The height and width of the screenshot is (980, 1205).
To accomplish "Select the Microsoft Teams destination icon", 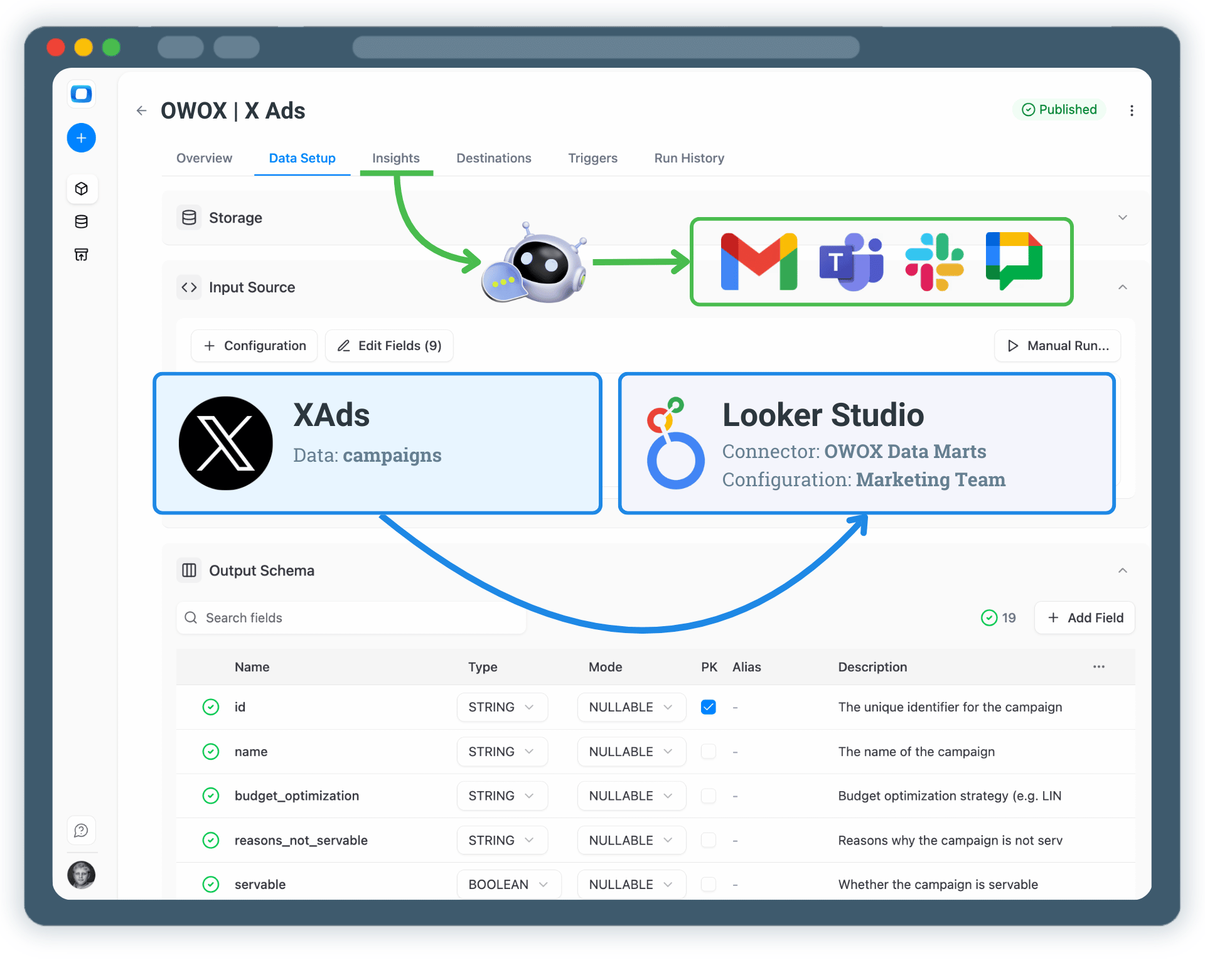I will click(x=851, y=262).
